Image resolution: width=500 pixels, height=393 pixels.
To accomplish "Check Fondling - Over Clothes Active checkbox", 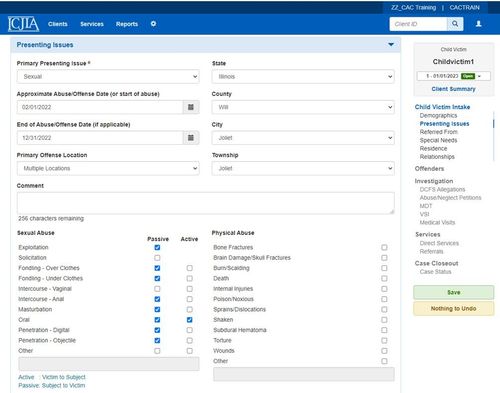I will click(190, 268).
